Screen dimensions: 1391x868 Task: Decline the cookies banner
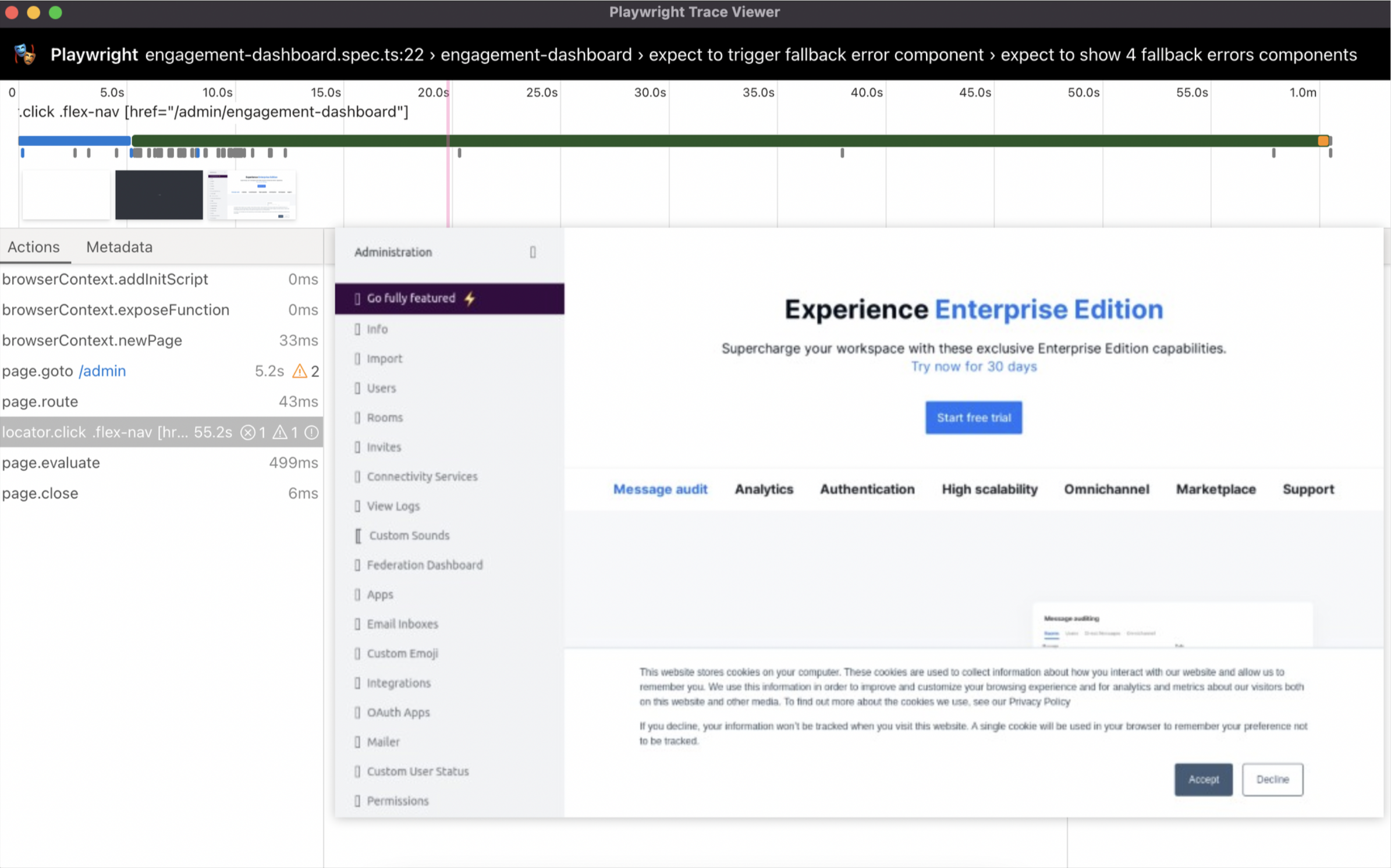(1272, 780)
